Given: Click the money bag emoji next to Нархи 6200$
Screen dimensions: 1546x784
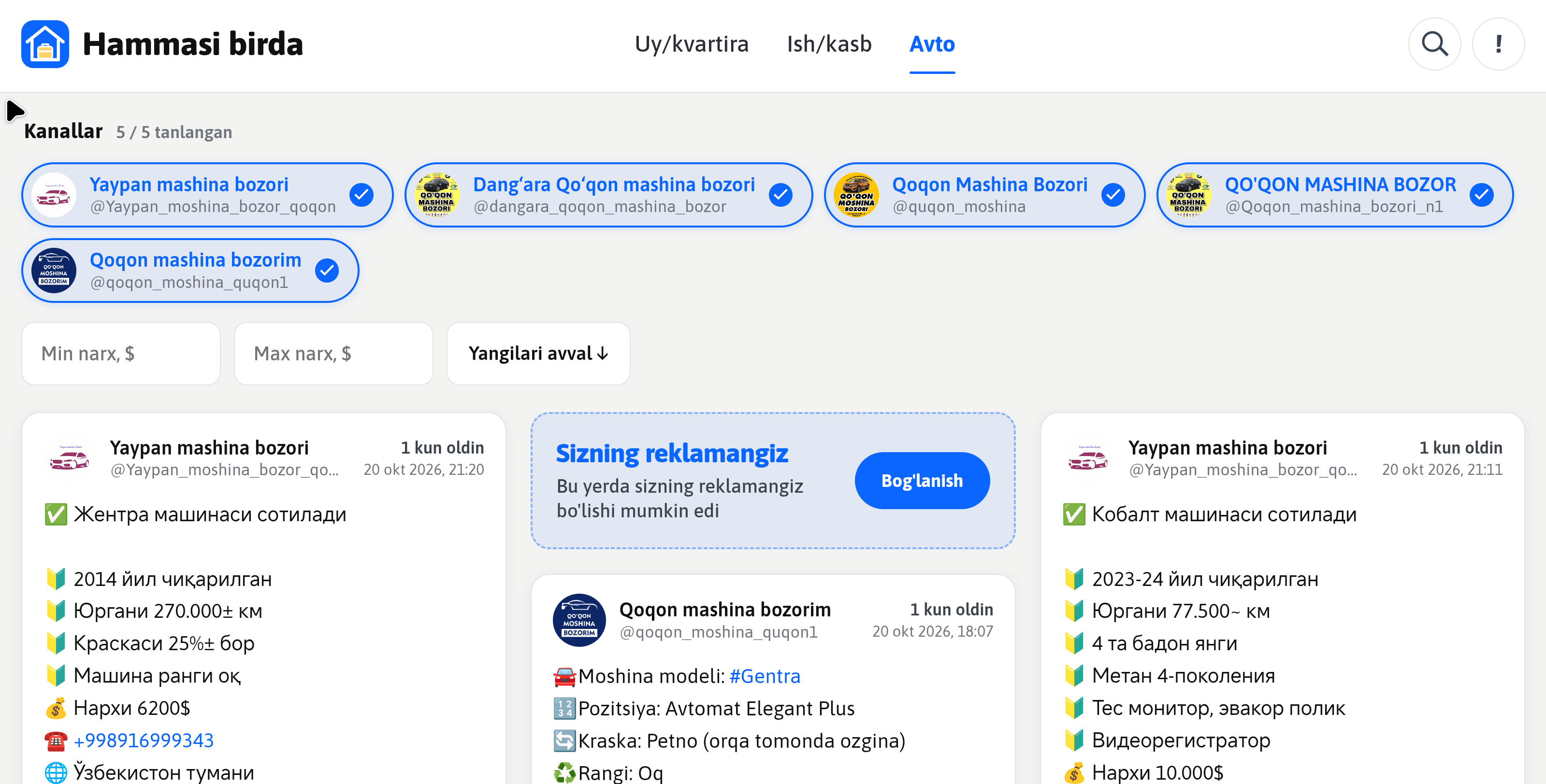Looking at the screenshot, I should click(56, 709).
